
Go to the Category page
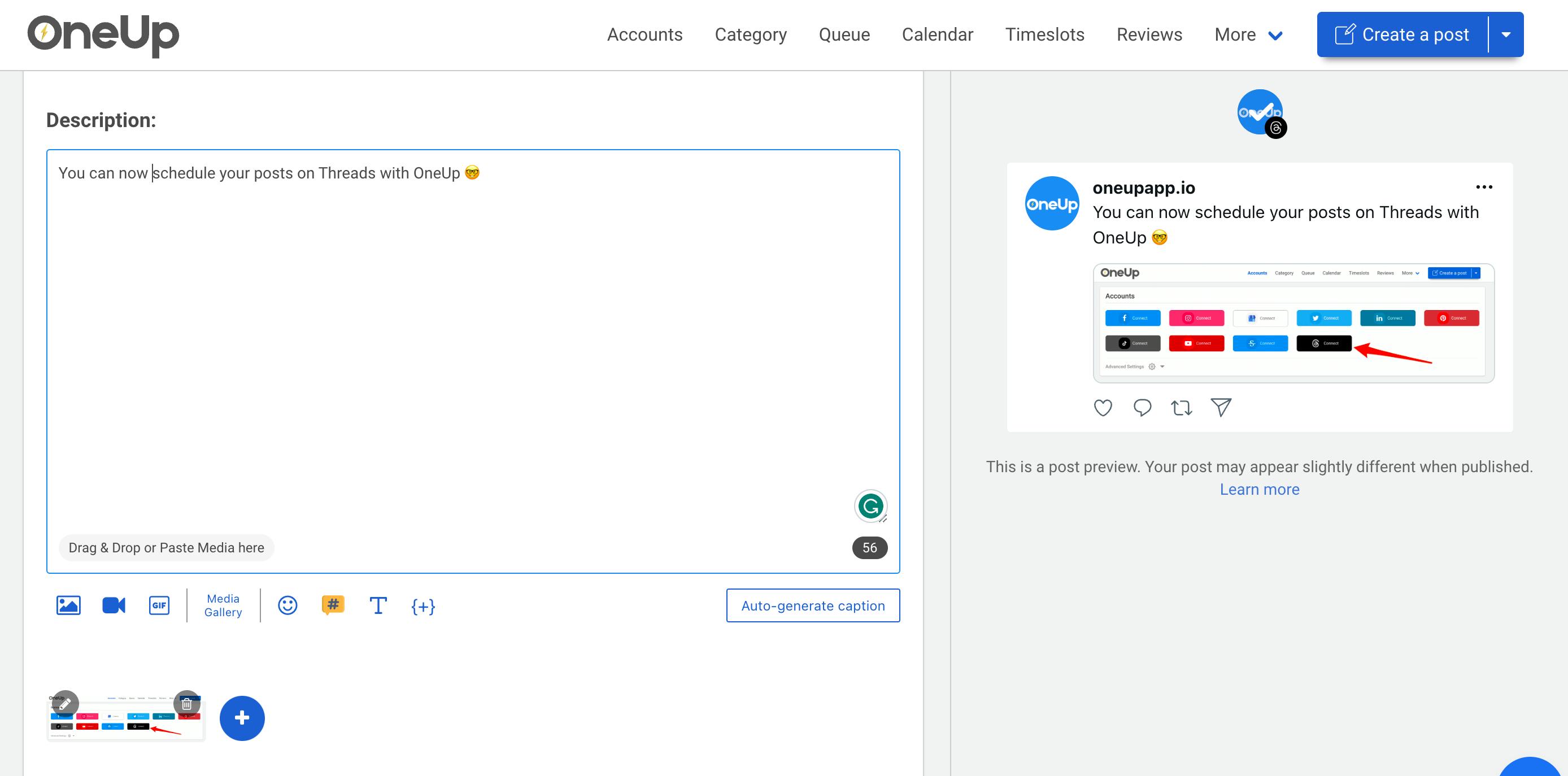click(751, 34)
